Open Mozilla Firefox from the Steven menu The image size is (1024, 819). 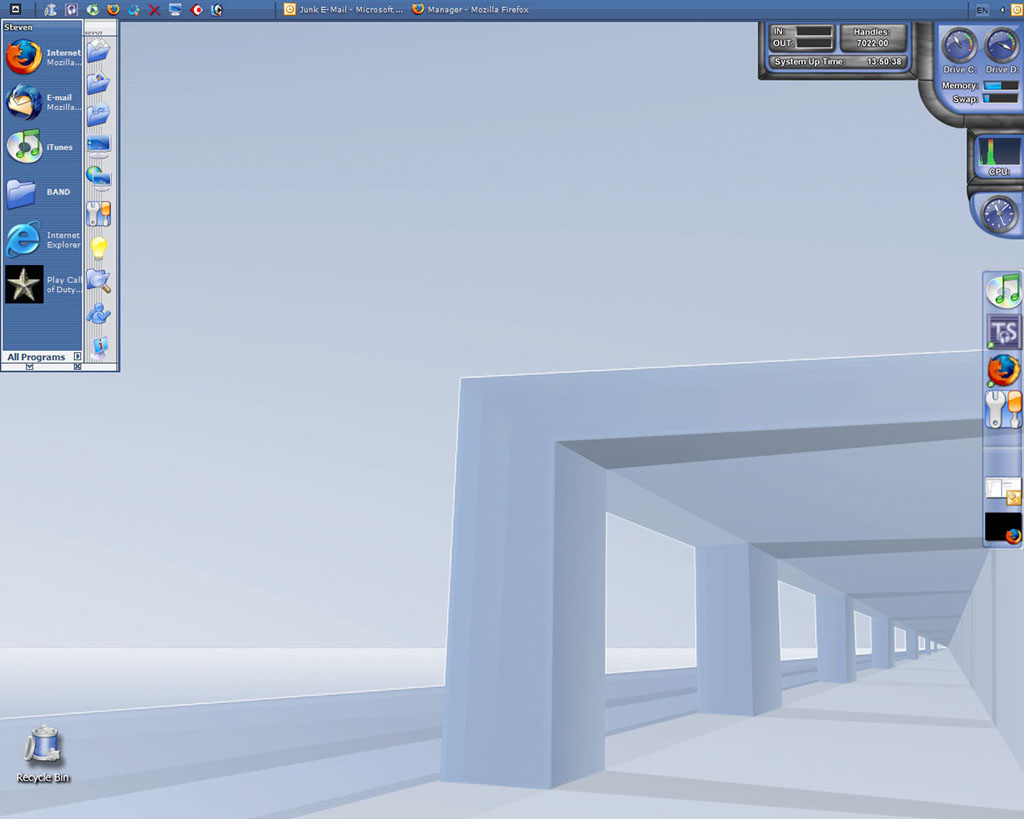[x=43, y=57]
